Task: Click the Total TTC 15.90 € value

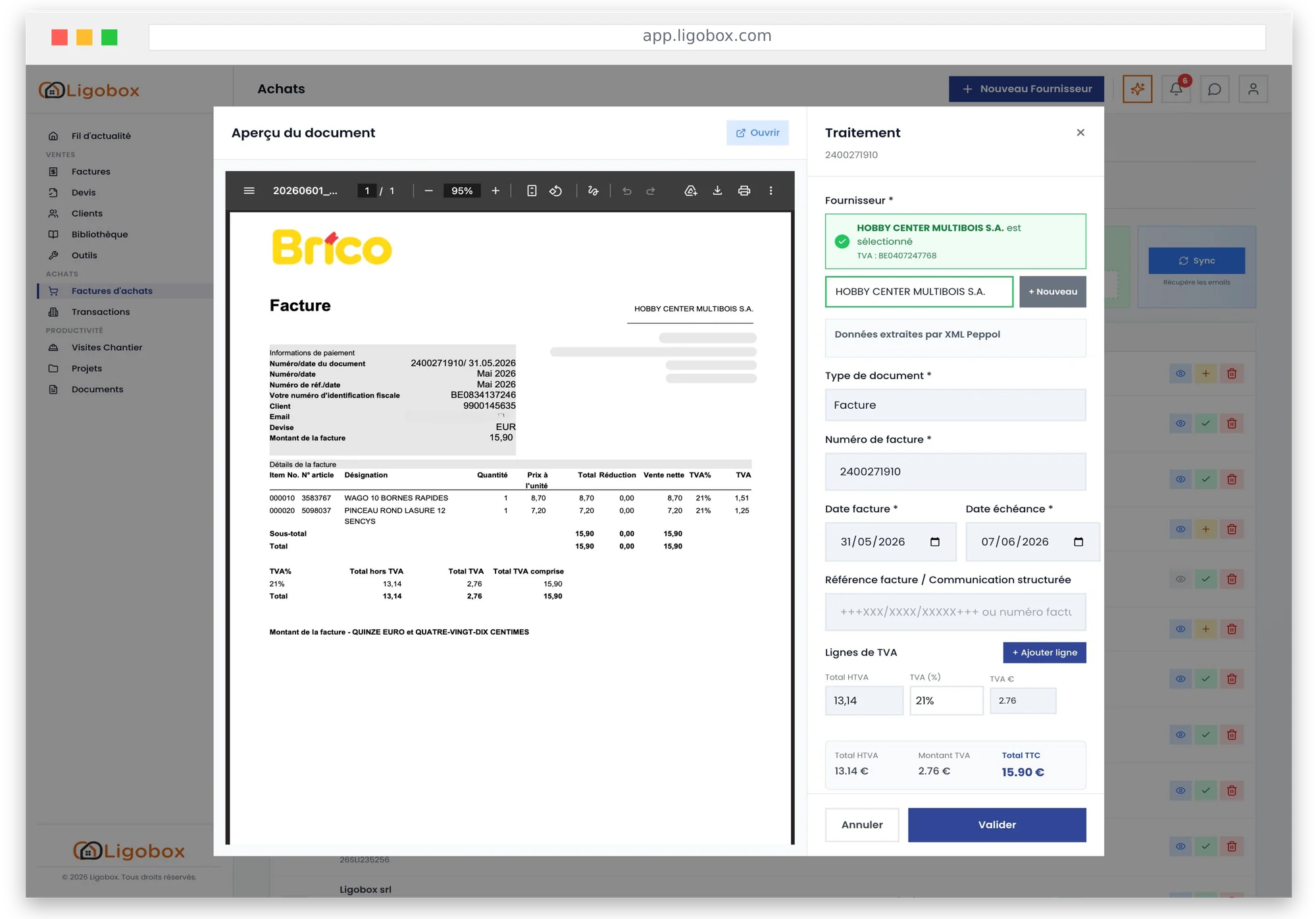Action: [x=1023, y=772]
